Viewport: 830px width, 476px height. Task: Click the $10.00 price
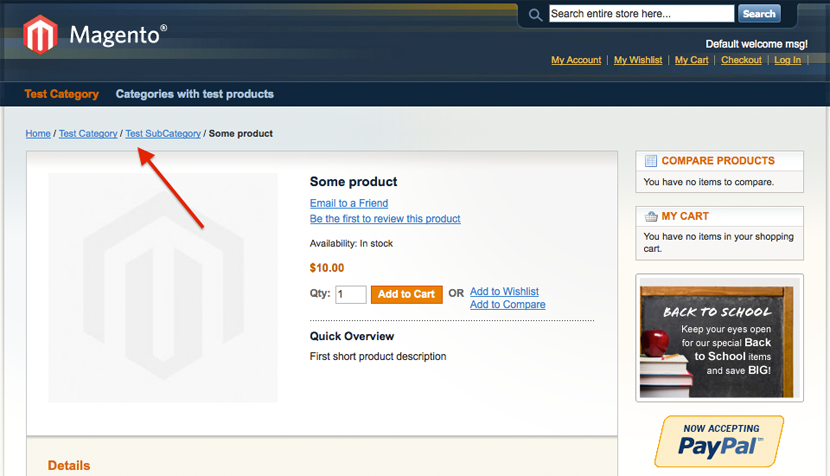point(327,268)
